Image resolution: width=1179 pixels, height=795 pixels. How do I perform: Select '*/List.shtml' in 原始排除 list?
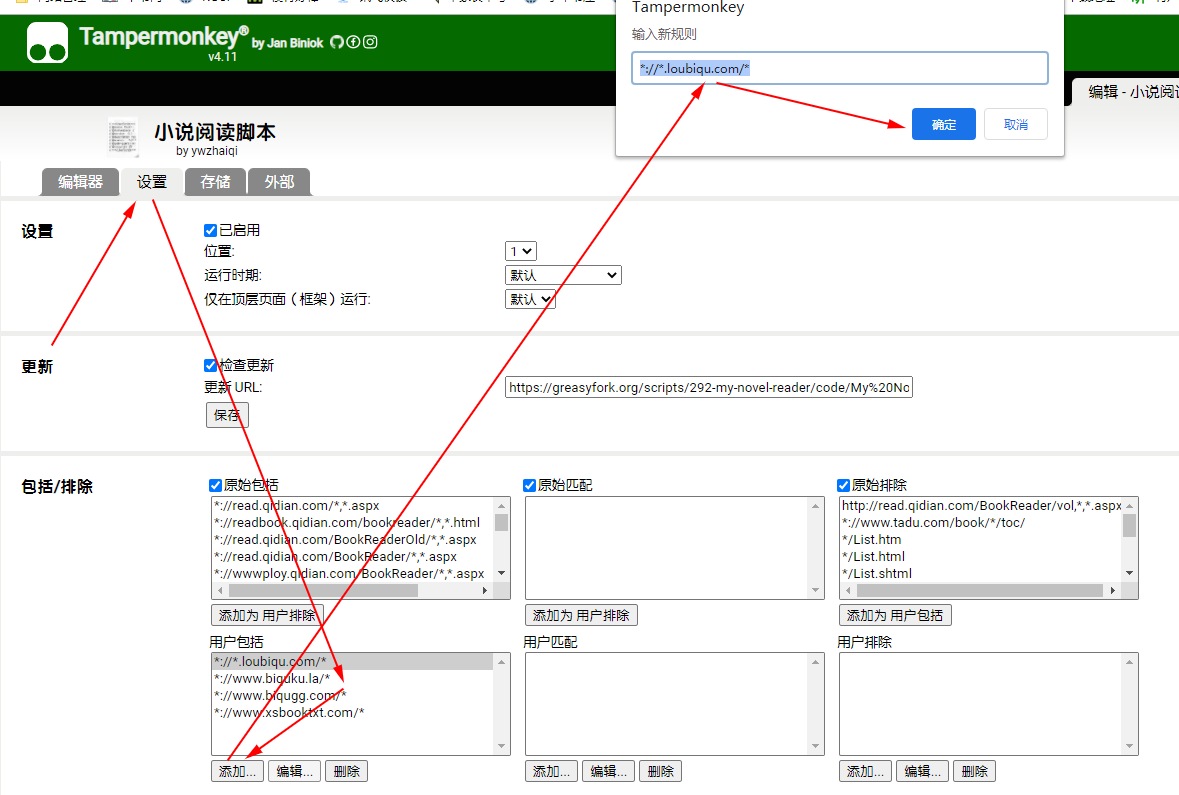[x=981, y=573]
